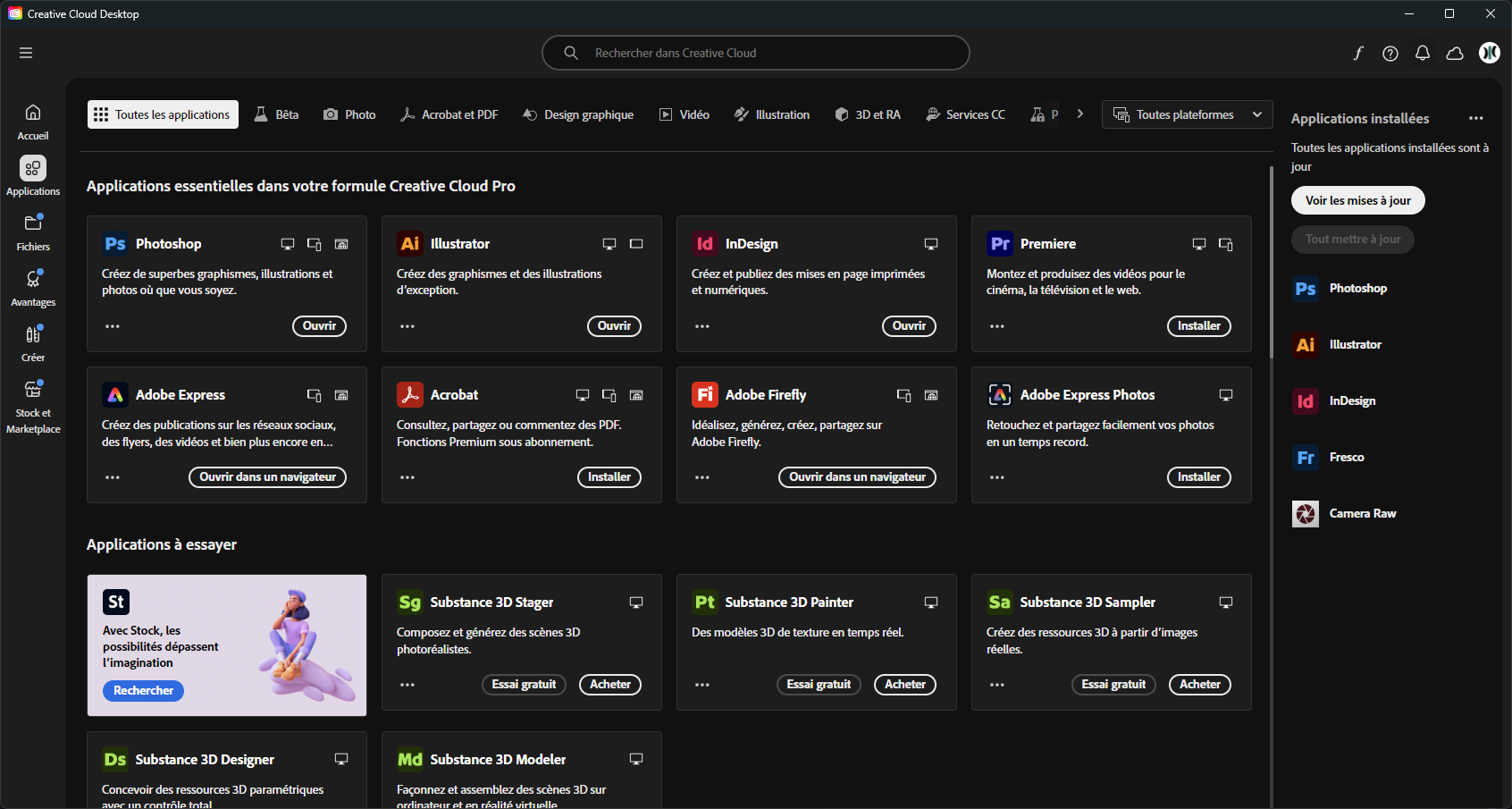Click the fonts 'f' icon in header

(1357, 53)
